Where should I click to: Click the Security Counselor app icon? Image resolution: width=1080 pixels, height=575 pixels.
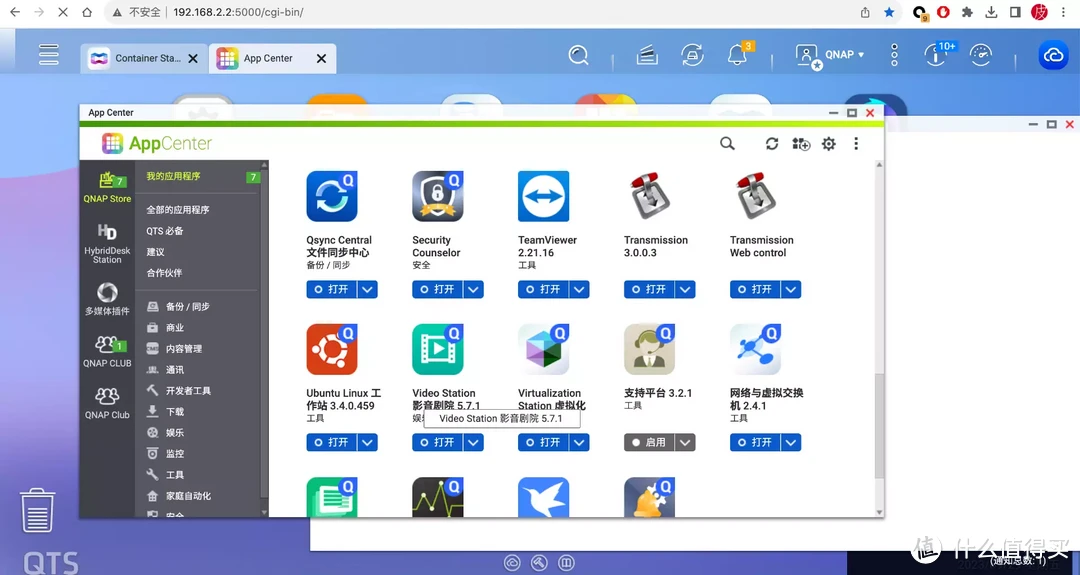438,196
